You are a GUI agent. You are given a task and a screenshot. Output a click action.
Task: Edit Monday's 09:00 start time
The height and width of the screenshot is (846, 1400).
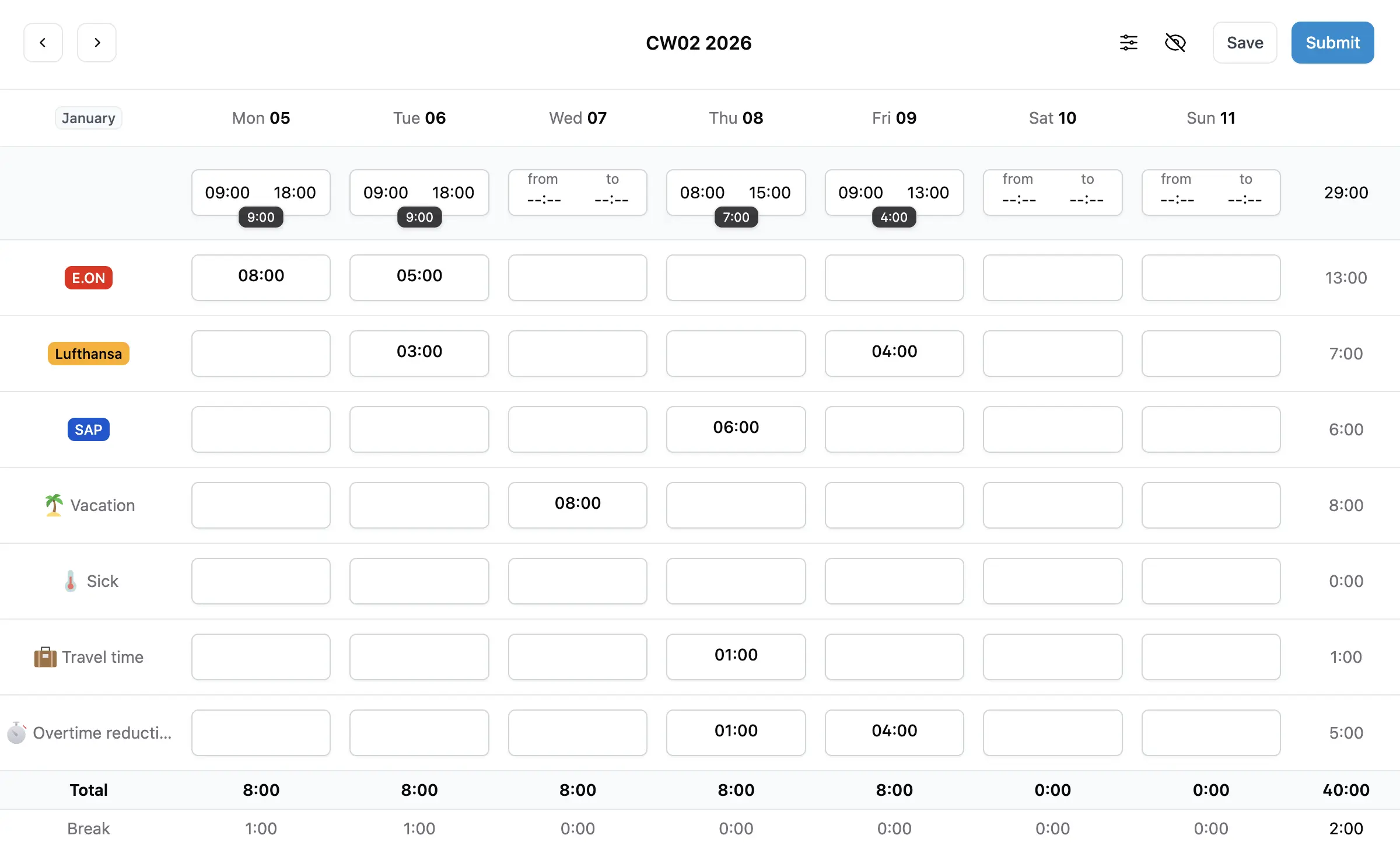pyautogui.click(x=227, y=193)
